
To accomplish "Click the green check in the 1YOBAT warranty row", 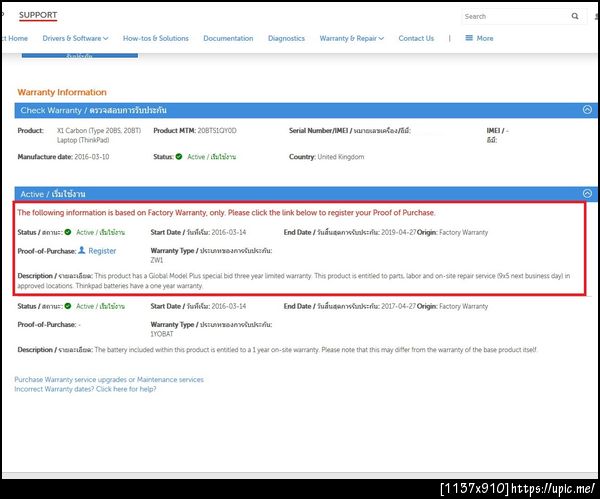I will point(68,306).
